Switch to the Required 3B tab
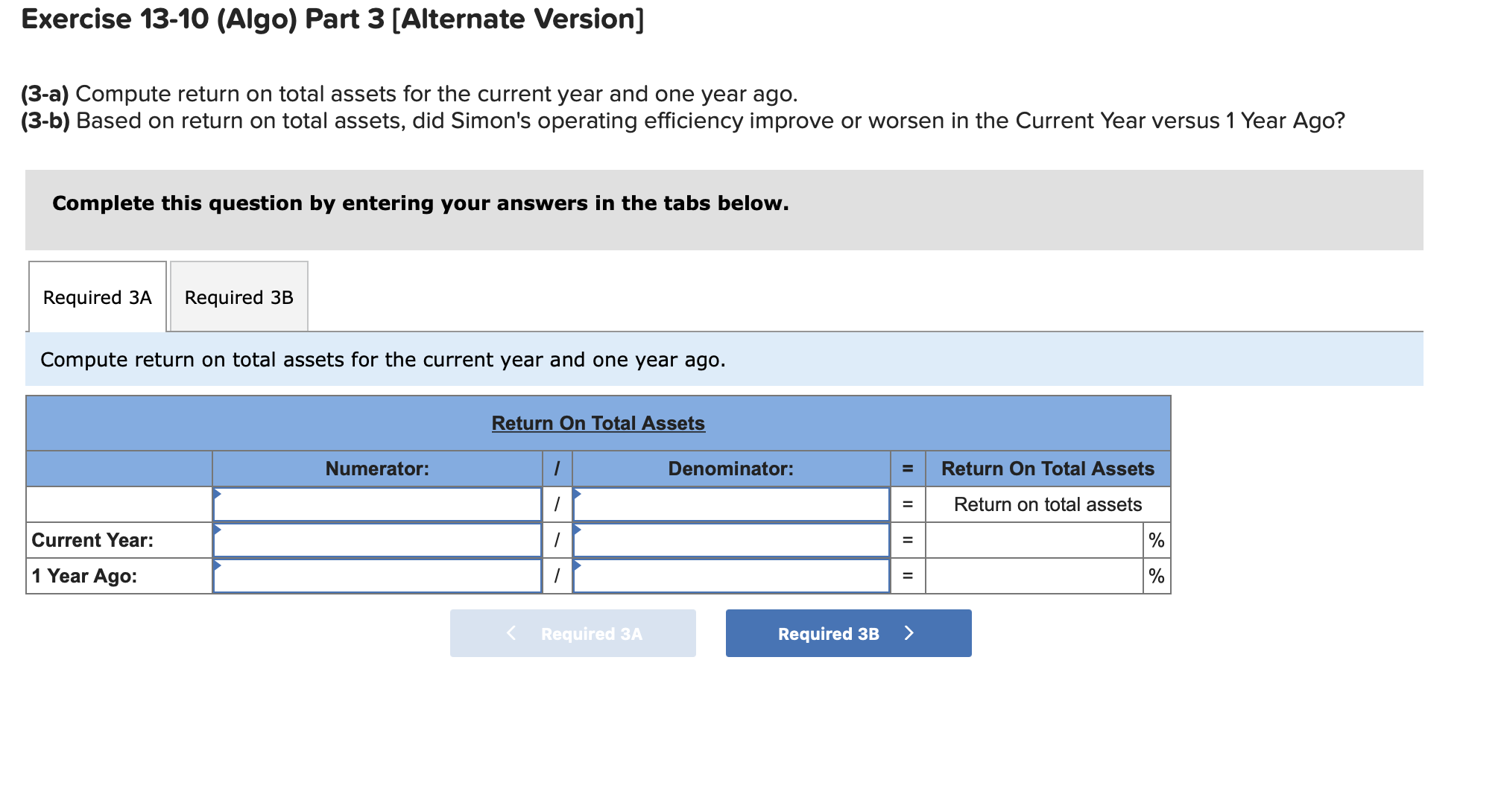The width and height of the screenshot is (1504, 812). (x=238, y=296)
